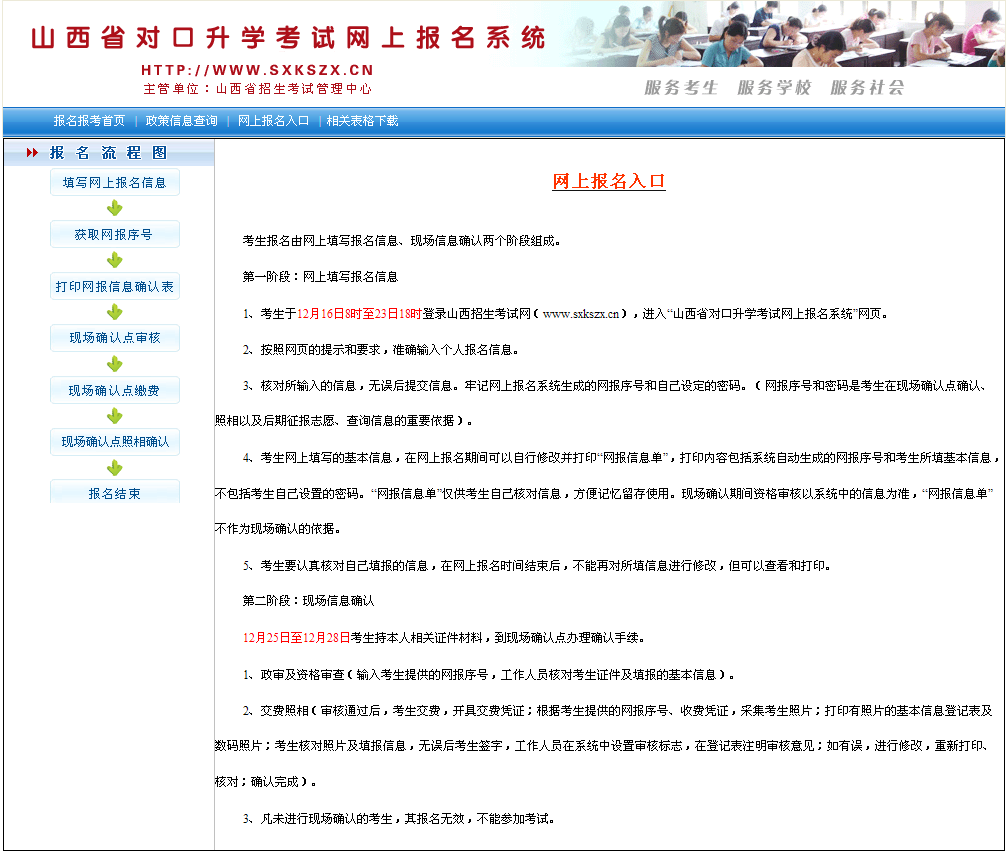Click the green arrow below 获取网报序号
This screenshot has width=1008, height=853.
115,260
